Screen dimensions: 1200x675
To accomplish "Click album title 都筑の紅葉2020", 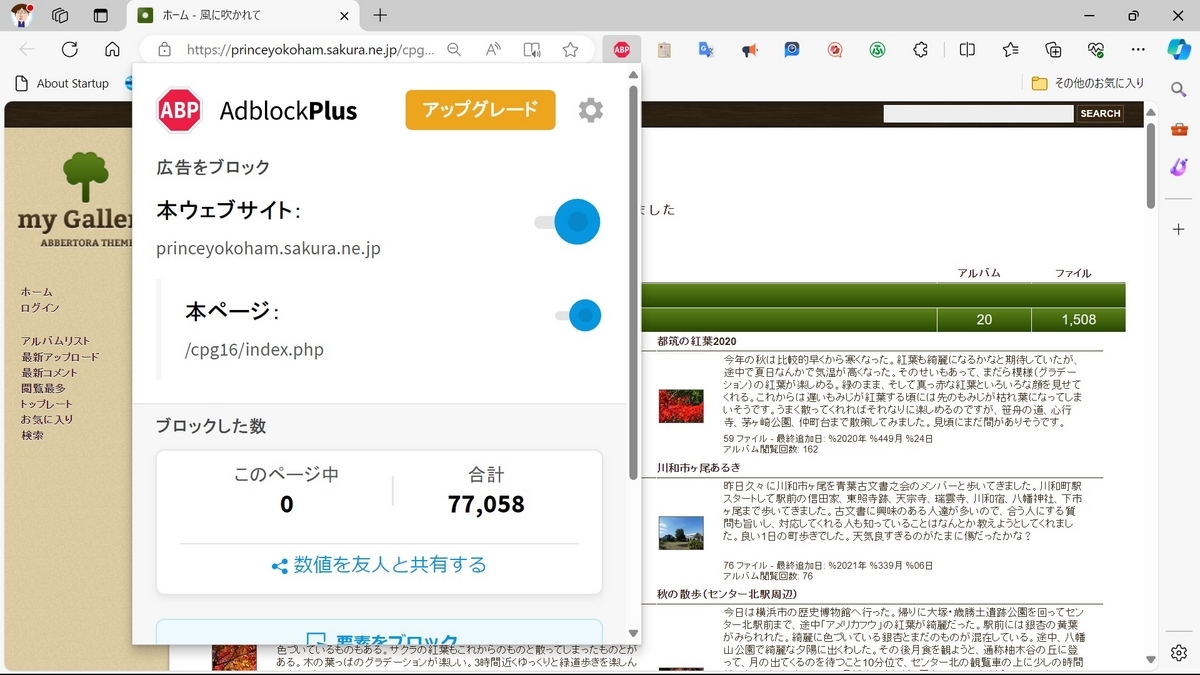I will click(697, 342).
